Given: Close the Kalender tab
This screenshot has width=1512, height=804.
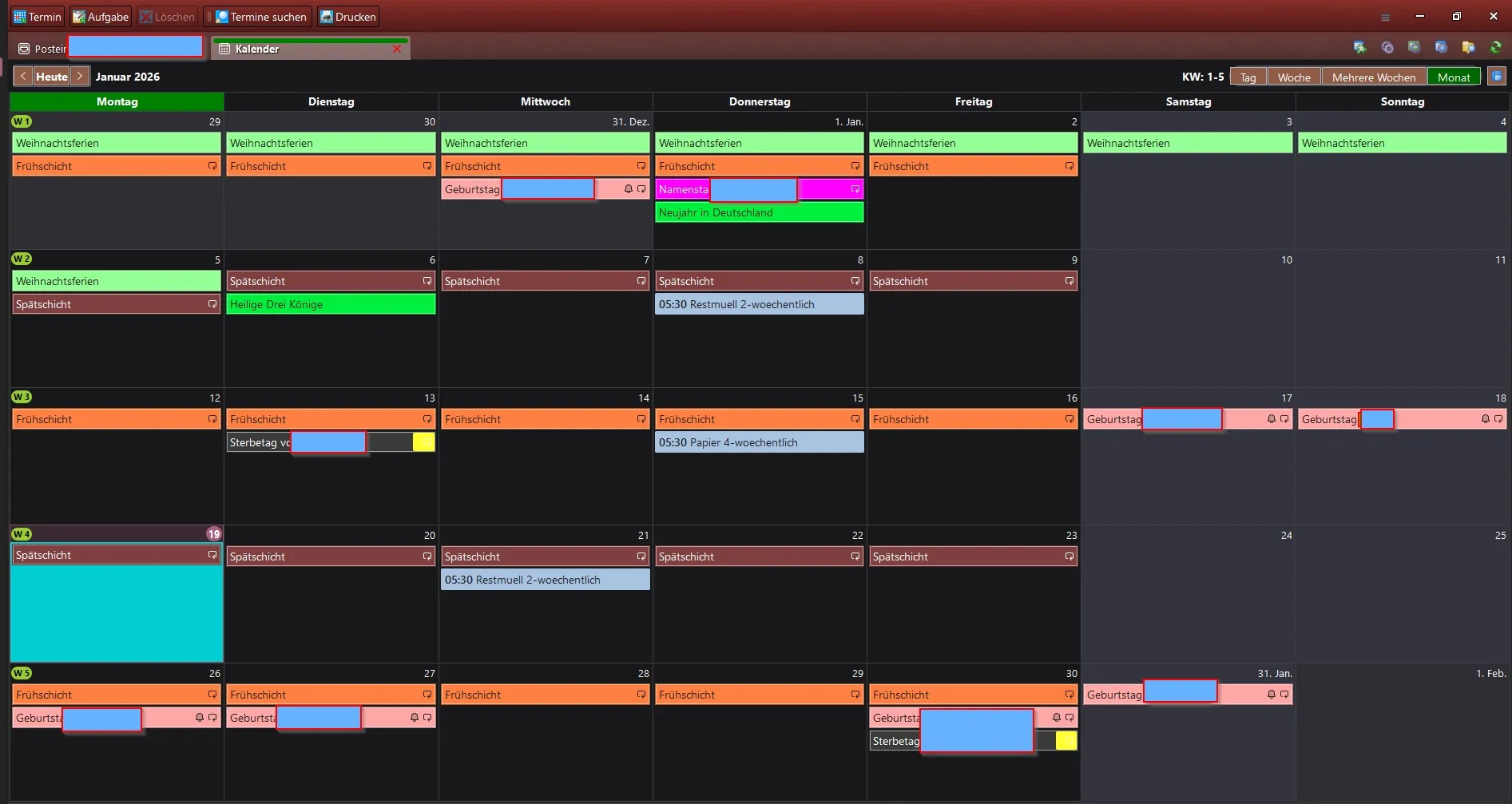Looking at the screenshot, I should pyautogui.click(x=397, y=49).
